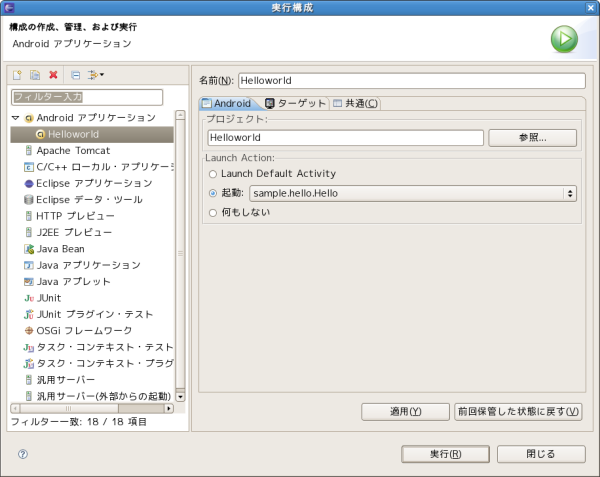Open the filter configurations dropdown icon
The image size is (600, 477).
[96, 75]
